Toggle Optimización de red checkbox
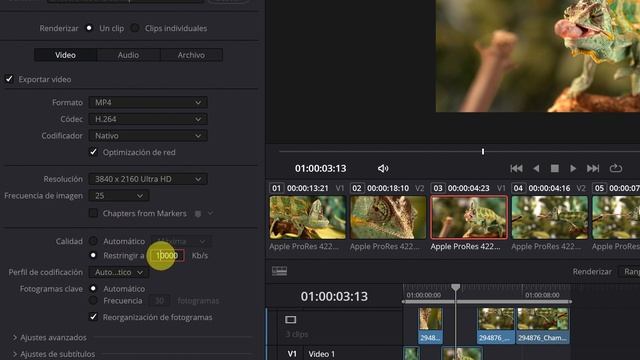This screenshot has height=360, width=640. point(93,152)
